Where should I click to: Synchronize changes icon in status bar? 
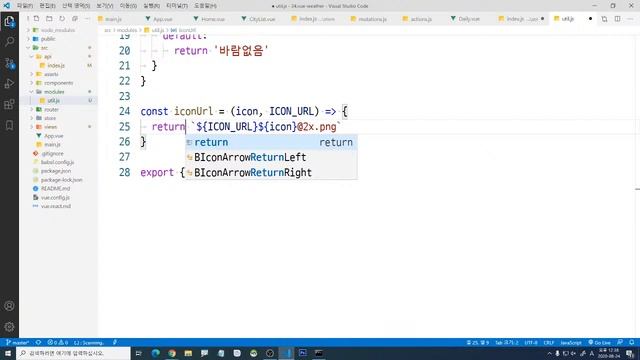point(38,342)
